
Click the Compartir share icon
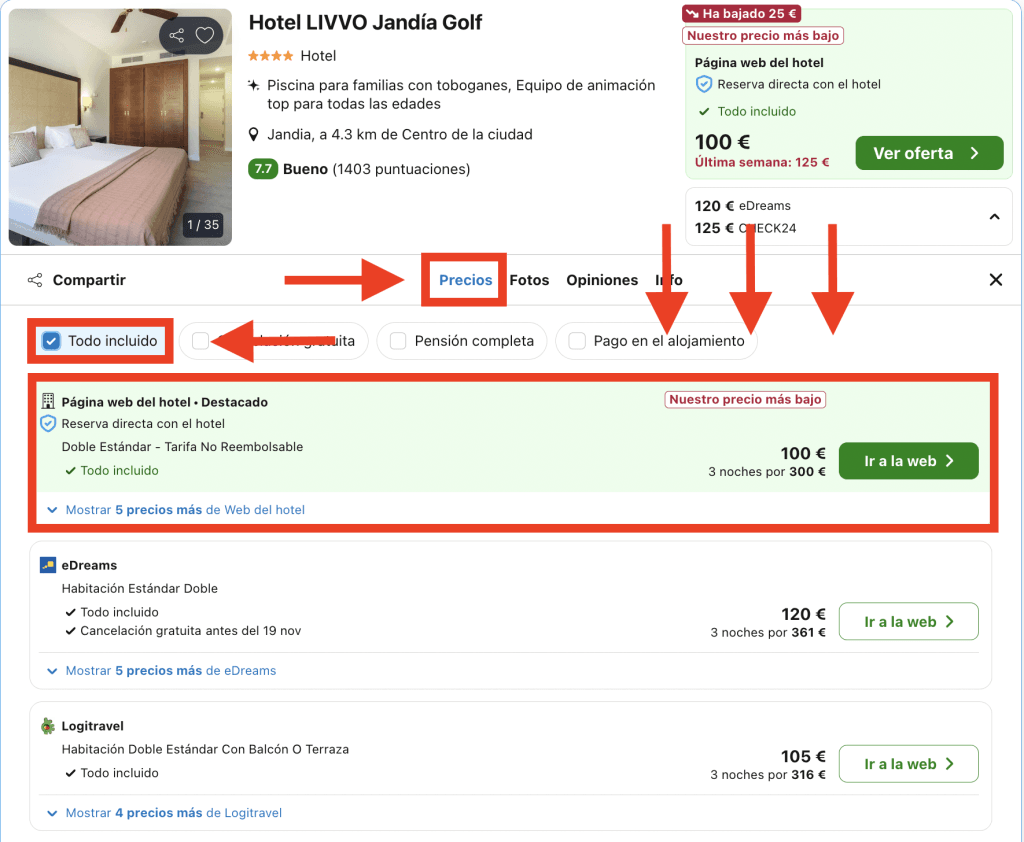(35, 280)
